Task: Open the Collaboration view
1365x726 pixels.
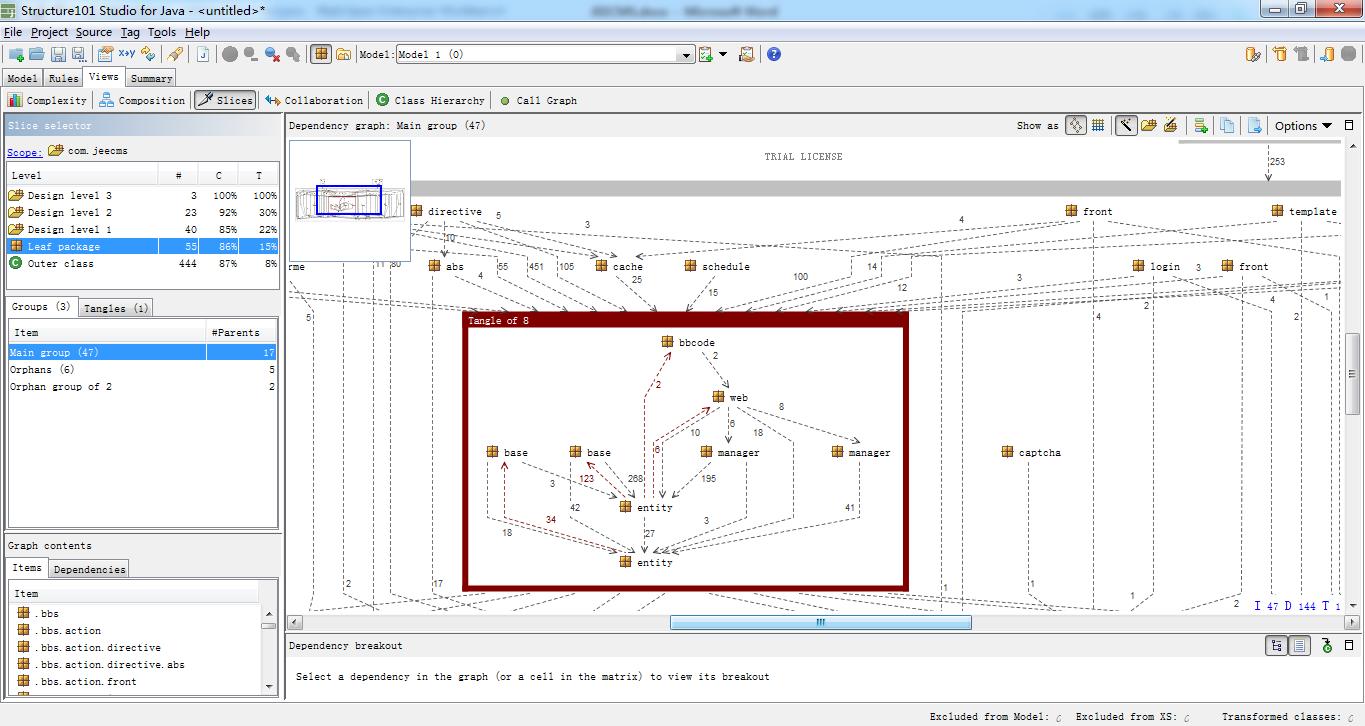Action: click(x=314, y=100)
